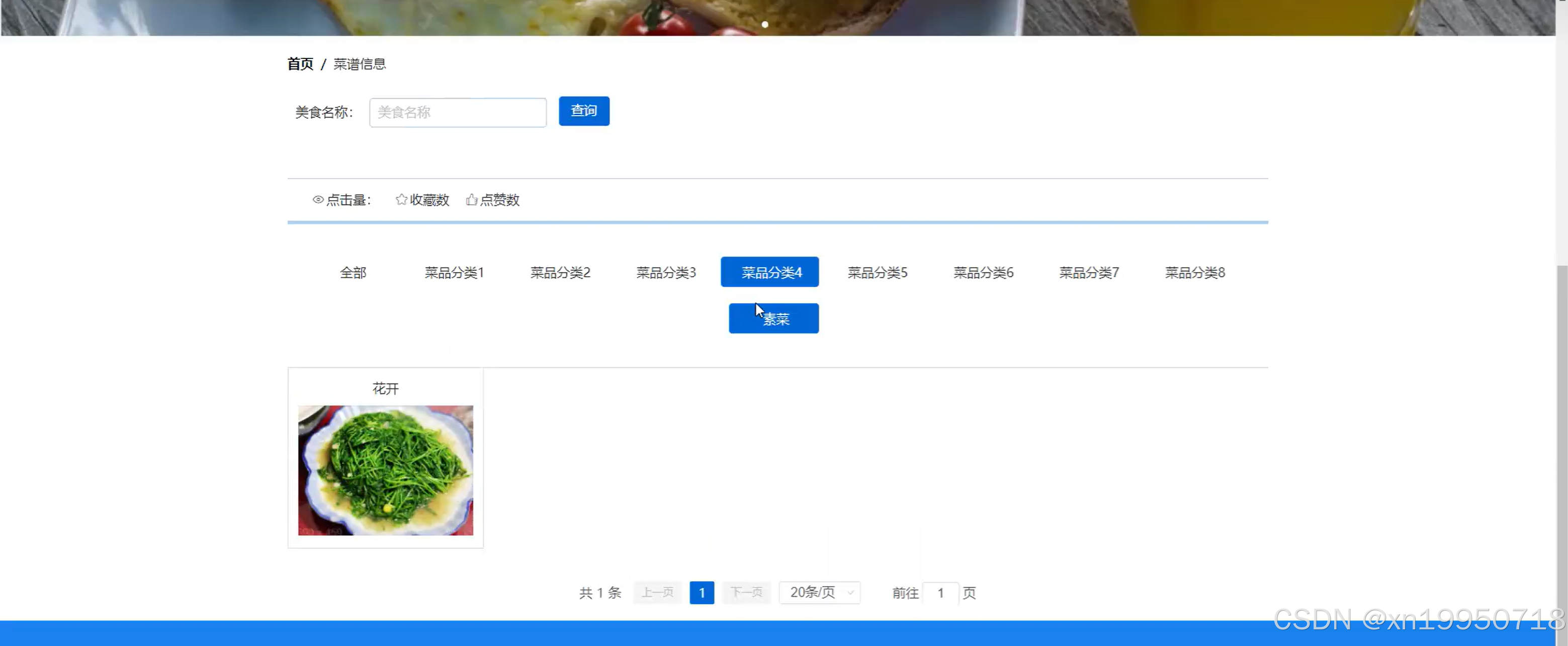Select the 菜品分类8 category tab
This screenshot has width=1568, height=646.
(x=1195, y=272)
